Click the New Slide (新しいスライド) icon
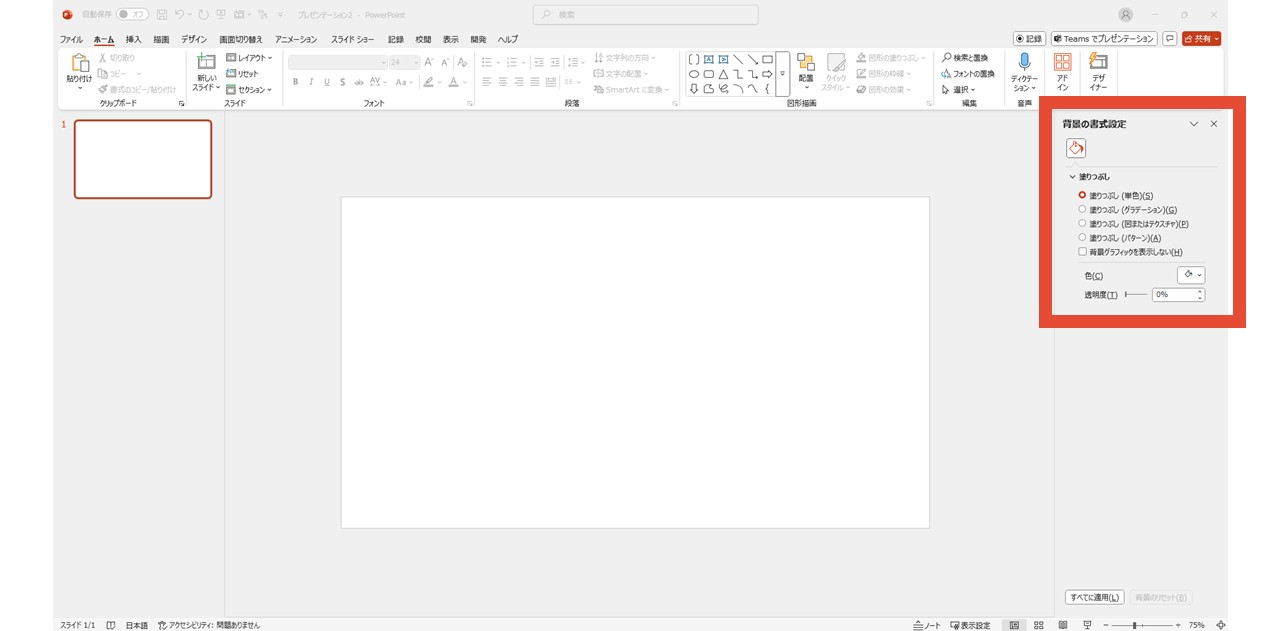The width and height of the screenshot is (1280, 631). (x=206, y=62)
